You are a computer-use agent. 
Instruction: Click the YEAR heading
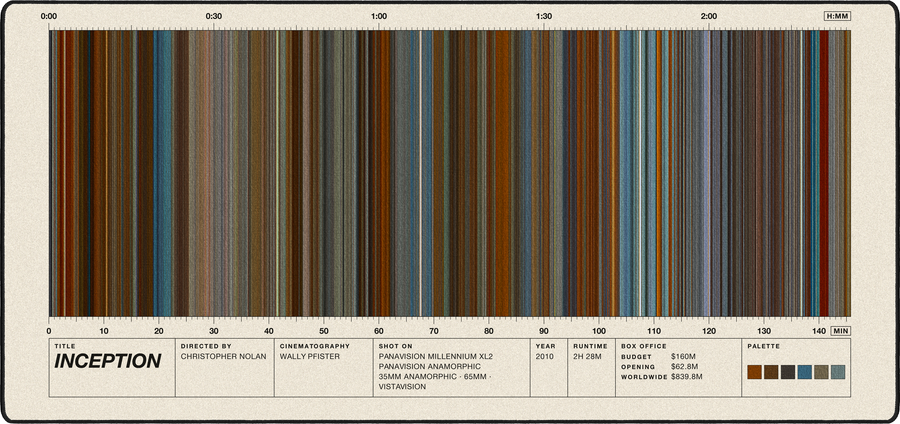coord(545,347)
